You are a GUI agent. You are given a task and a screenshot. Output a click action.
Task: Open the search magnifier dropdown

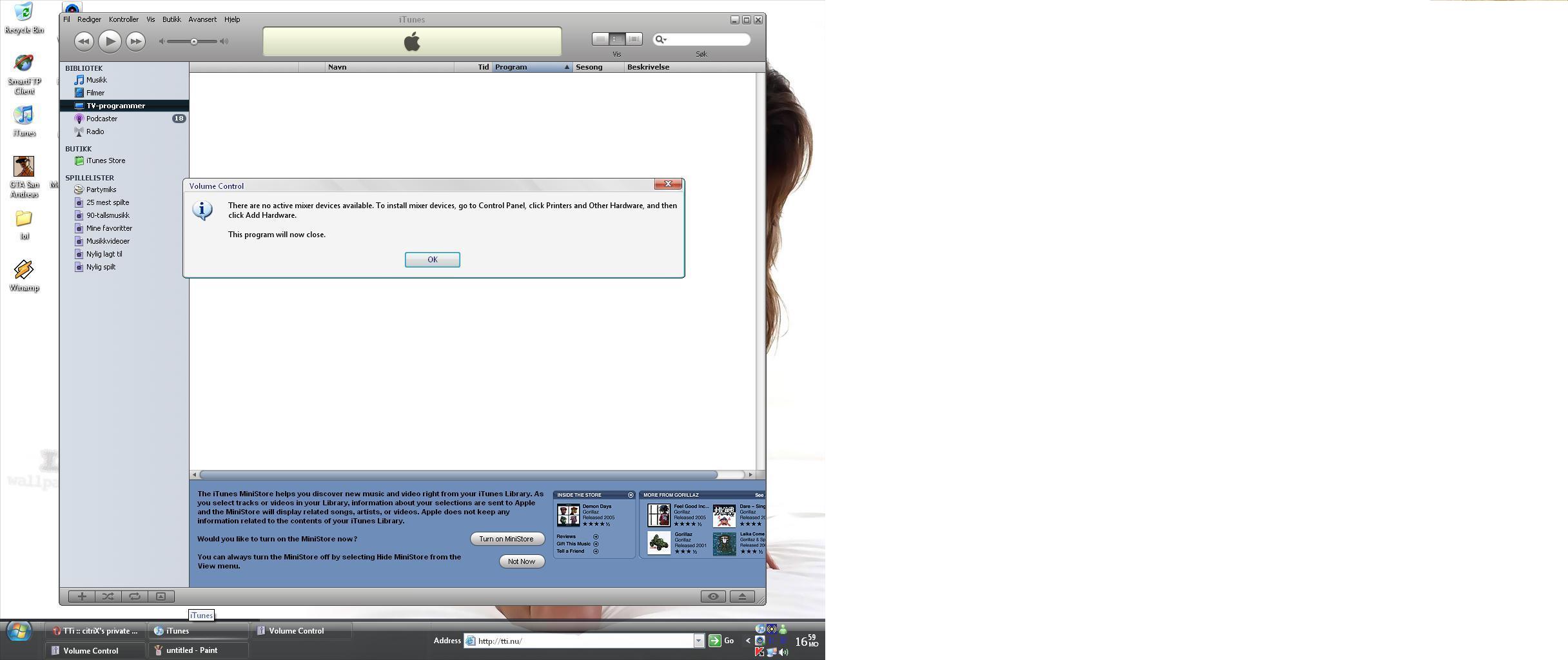tap(660, 39)
